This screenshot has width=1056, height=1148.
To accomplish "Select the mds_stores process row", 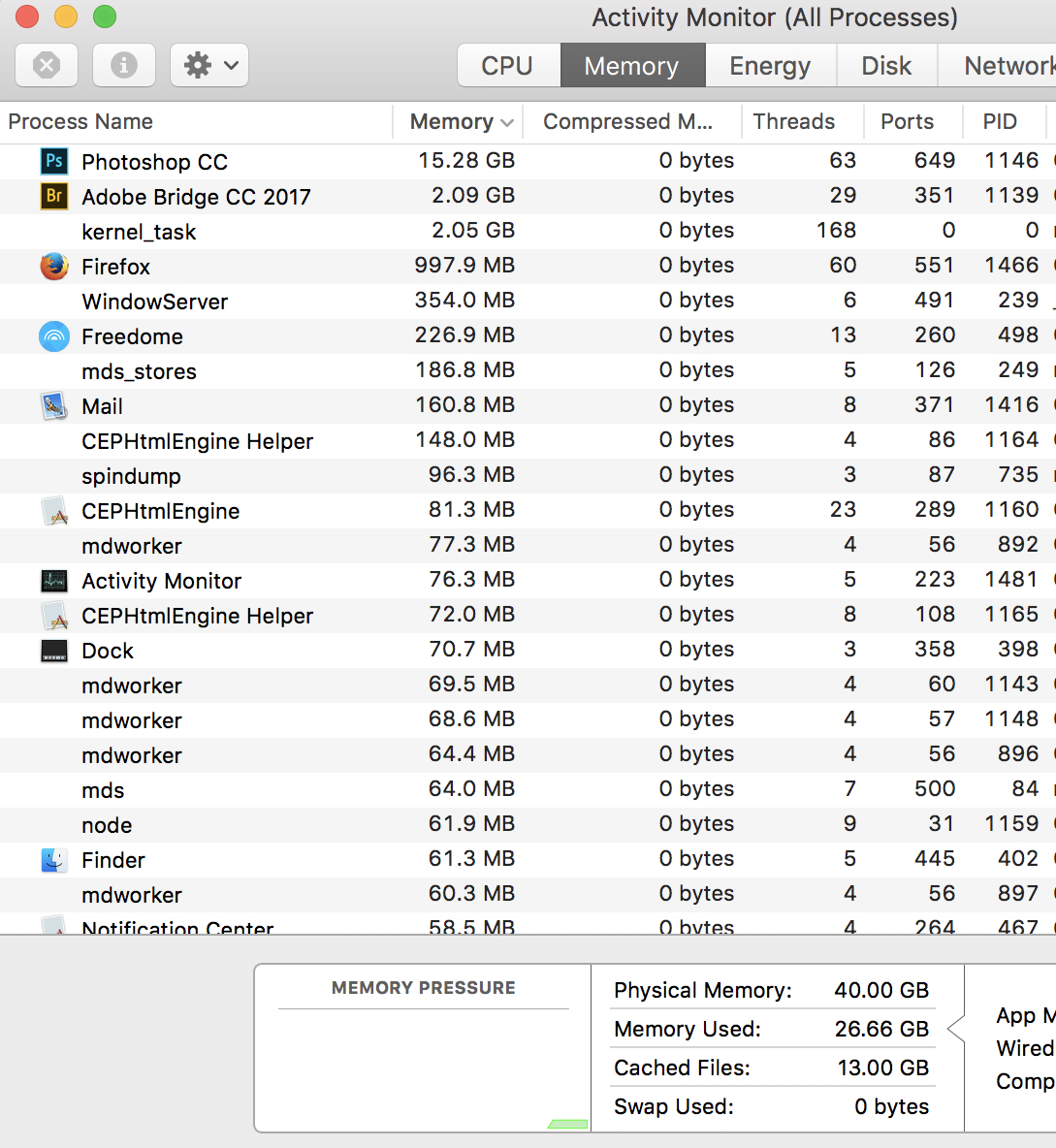I will 528,371.
